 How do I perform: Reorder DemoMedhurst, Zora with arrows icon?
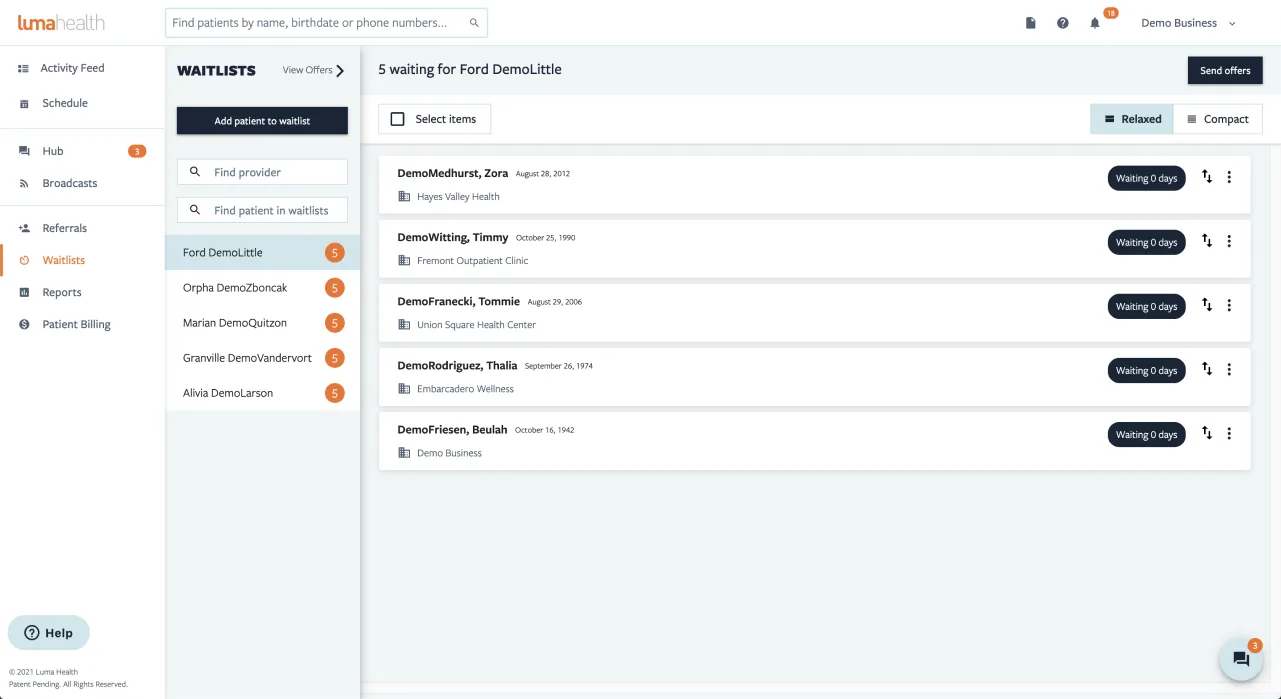point(1207,177)
